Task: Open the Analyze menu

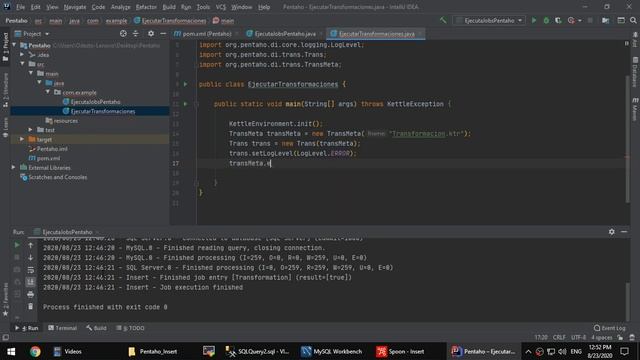Action: 120,7
